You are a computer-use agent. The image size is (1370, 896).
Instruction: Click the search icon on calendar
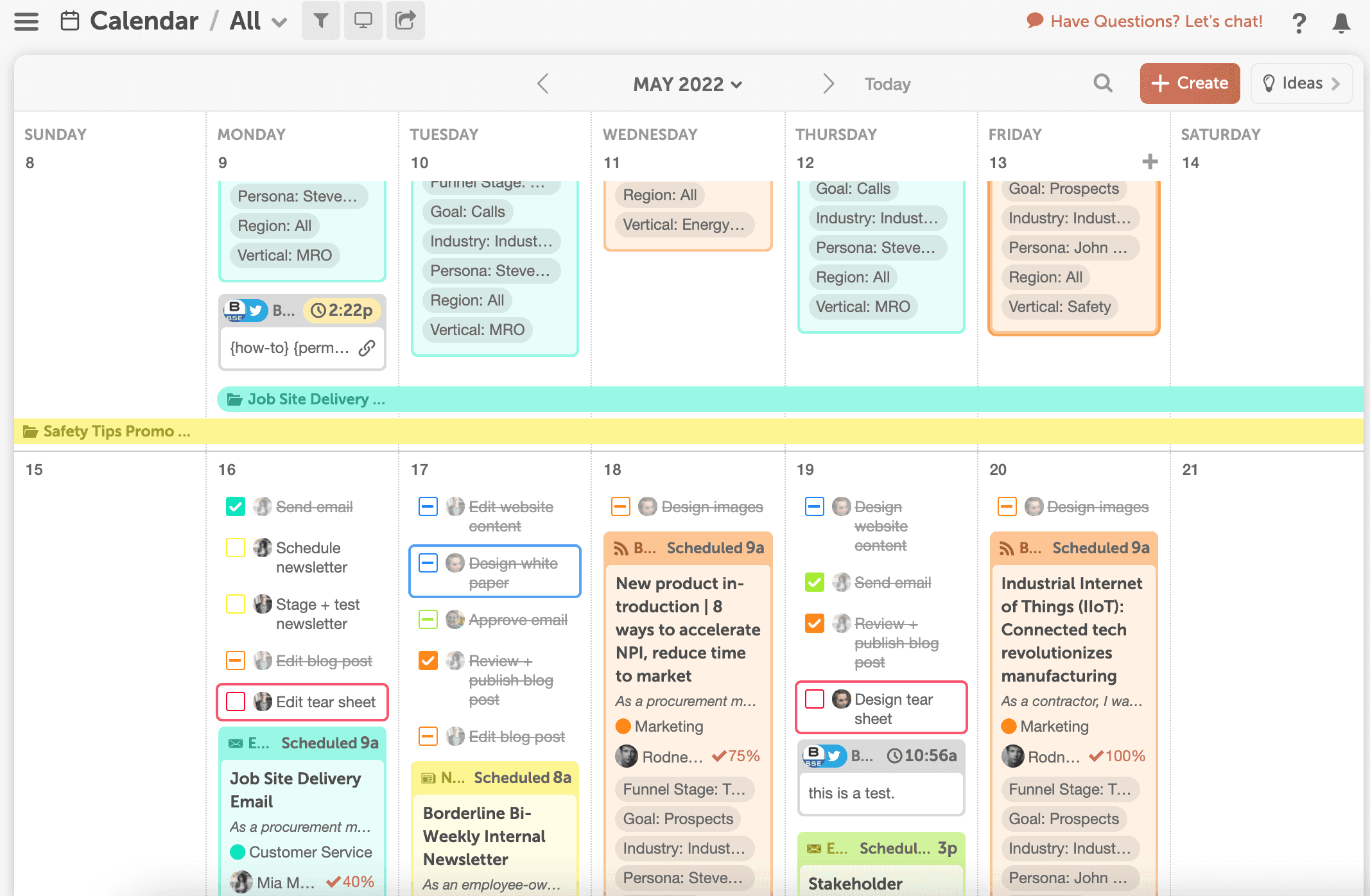[1102, 83]
